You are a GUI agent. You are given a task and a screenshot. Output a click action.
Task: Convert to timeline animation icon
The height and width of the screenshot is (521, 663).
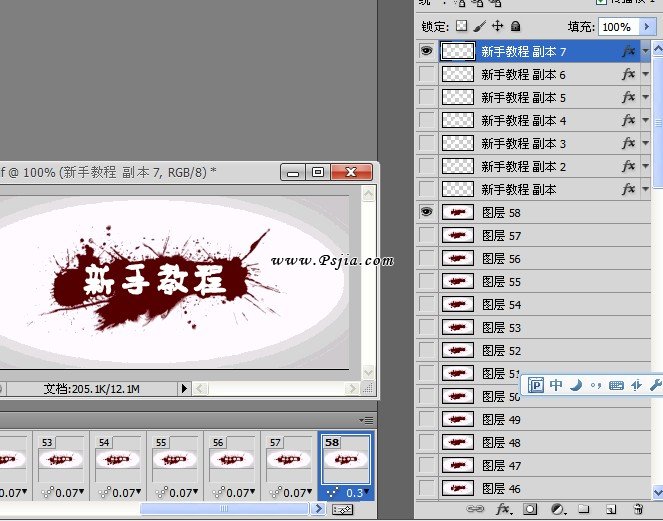tap(342, 510)
